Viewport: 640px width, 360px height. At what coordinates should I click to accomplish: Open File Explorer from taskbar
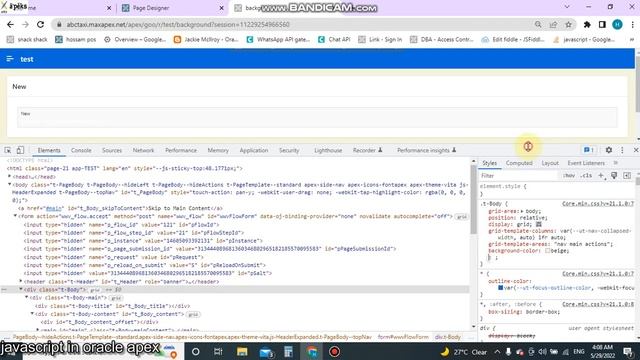coord(242,351)
